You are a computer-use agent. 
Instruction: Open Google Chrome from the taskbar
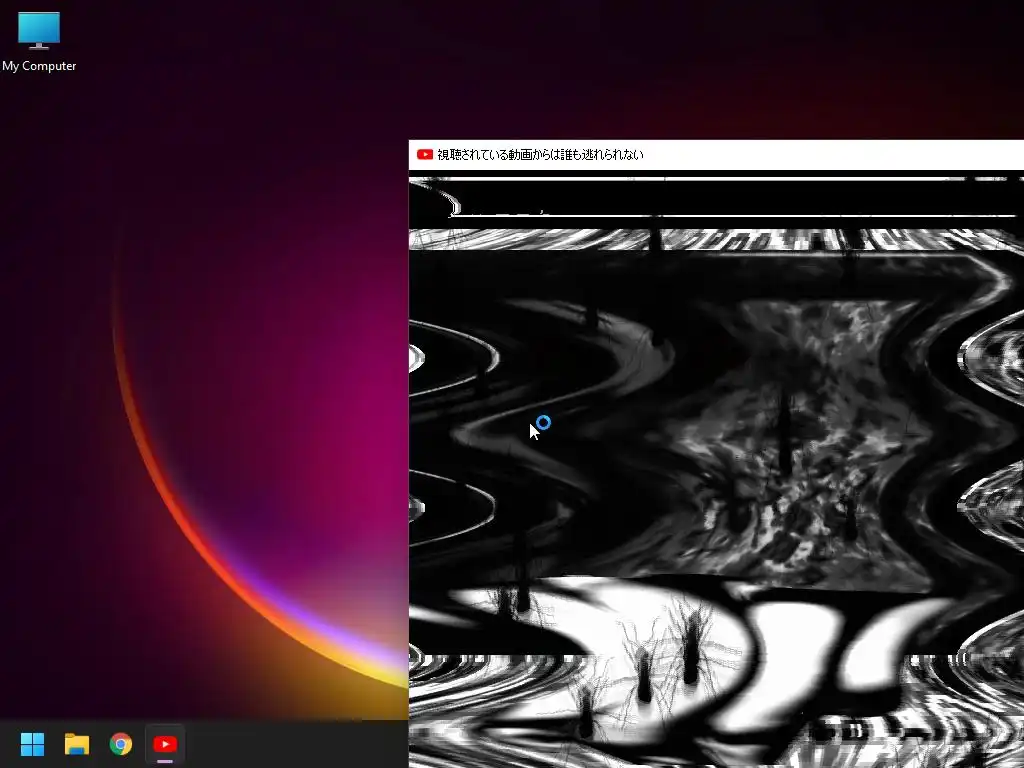[x=121, y=744]
